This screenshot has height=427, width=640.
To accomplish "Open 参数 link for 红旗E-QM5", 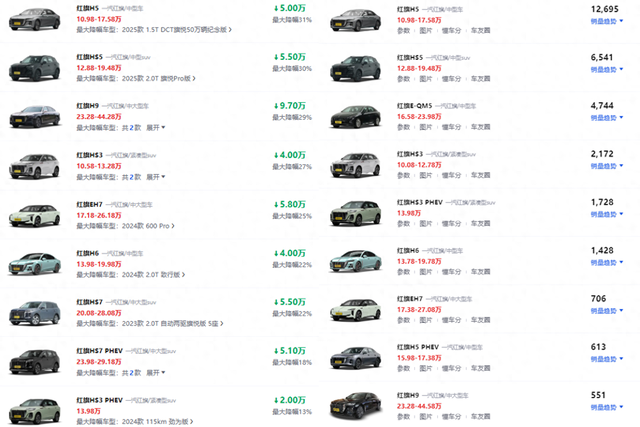I will pyautogui.click(x=403, y=127).
